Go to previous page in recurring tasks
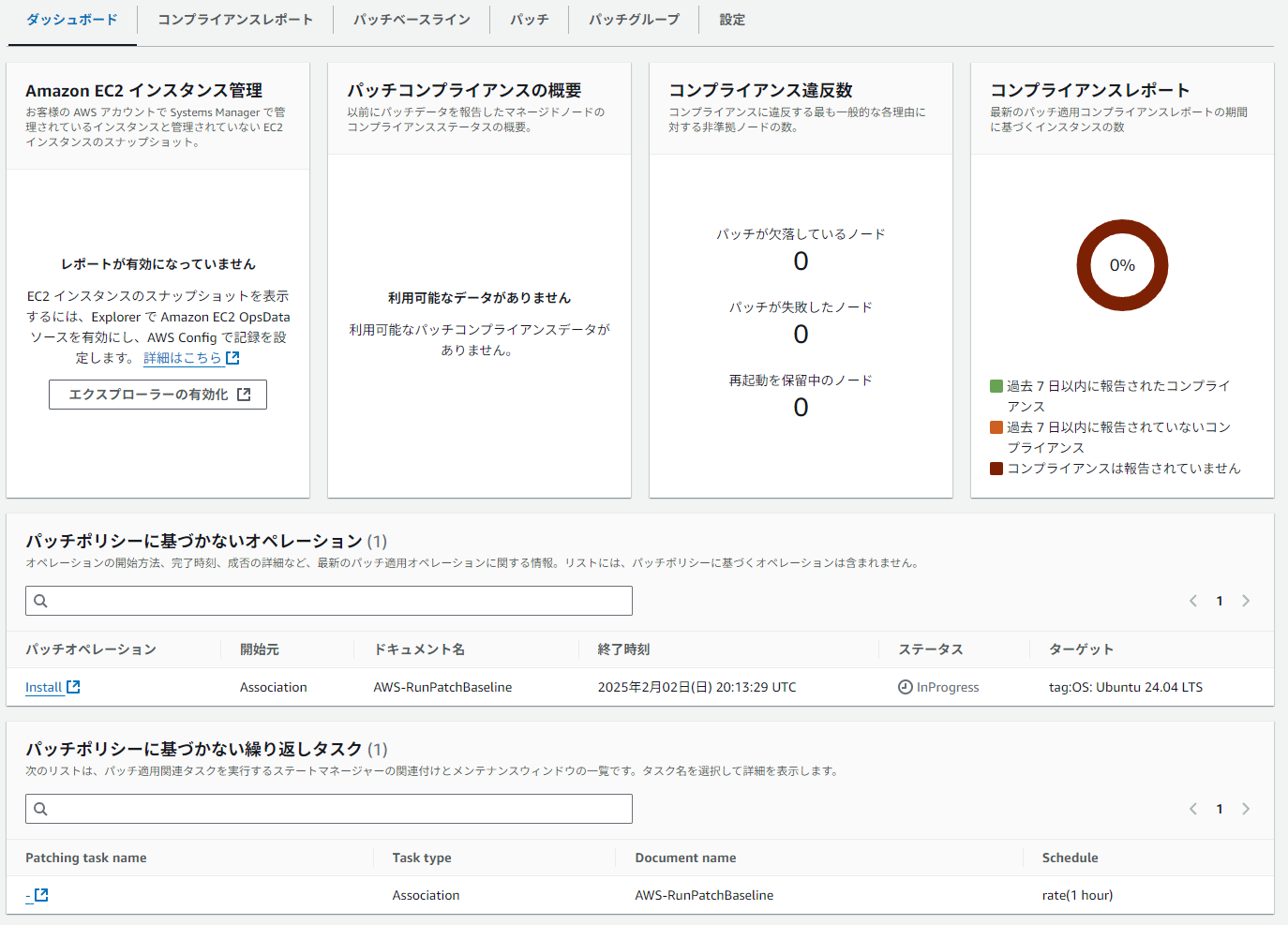Viewport: 1288px width, 925px height. pos(1193,809)
